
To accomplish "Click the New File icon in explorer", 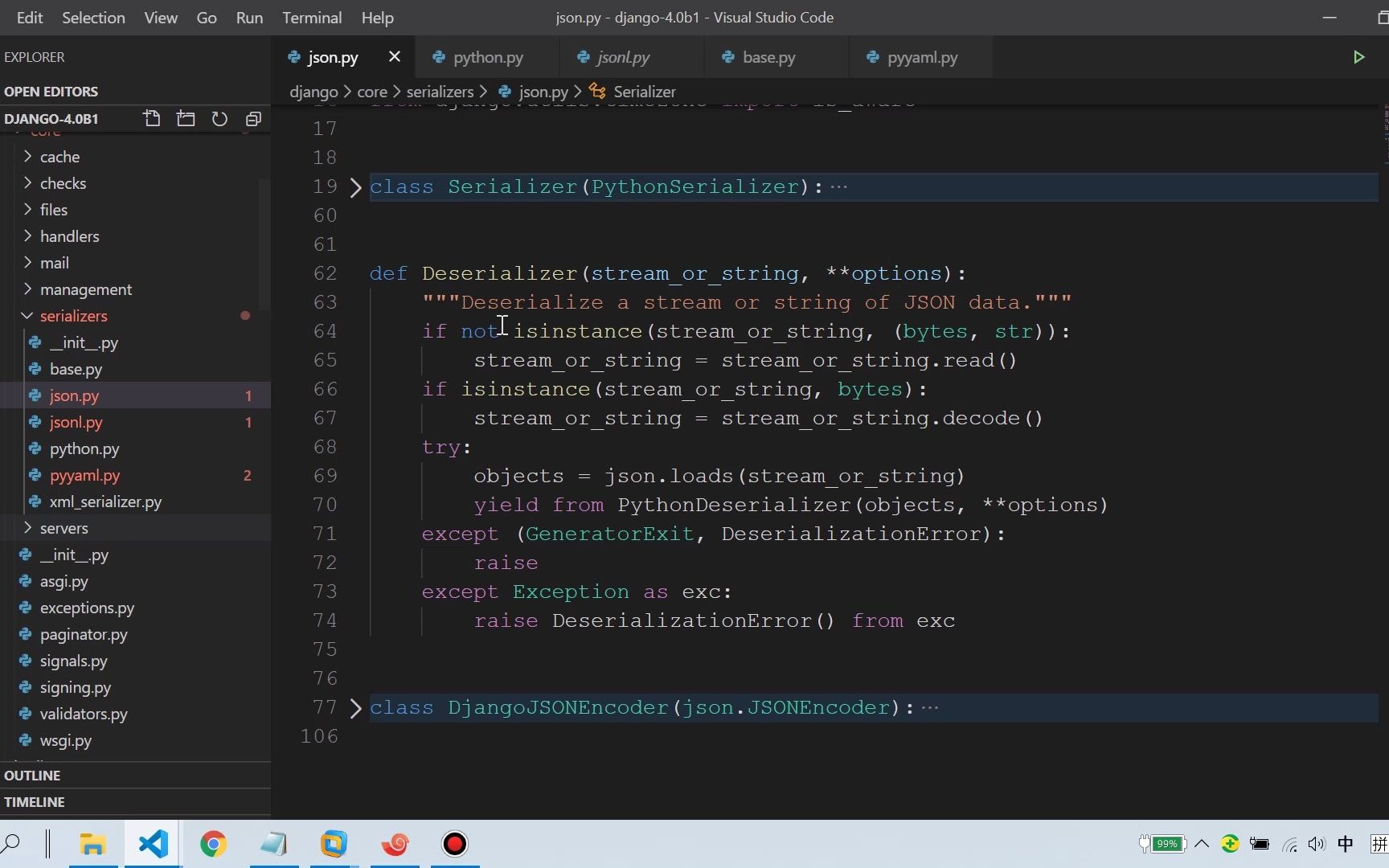I will [151, 119].
